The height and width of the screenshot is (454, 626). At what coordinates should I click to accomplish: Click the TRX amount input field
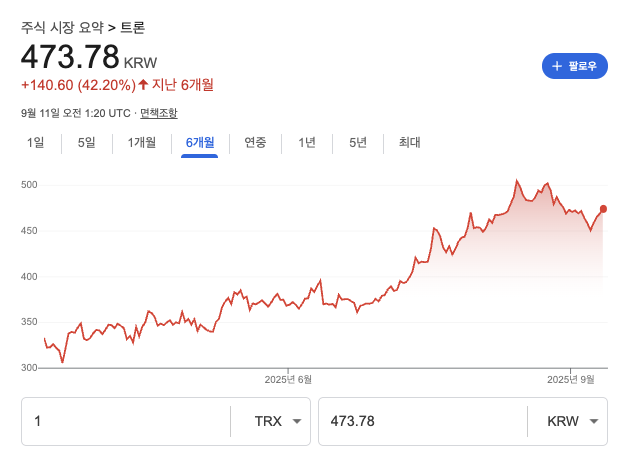125,421
